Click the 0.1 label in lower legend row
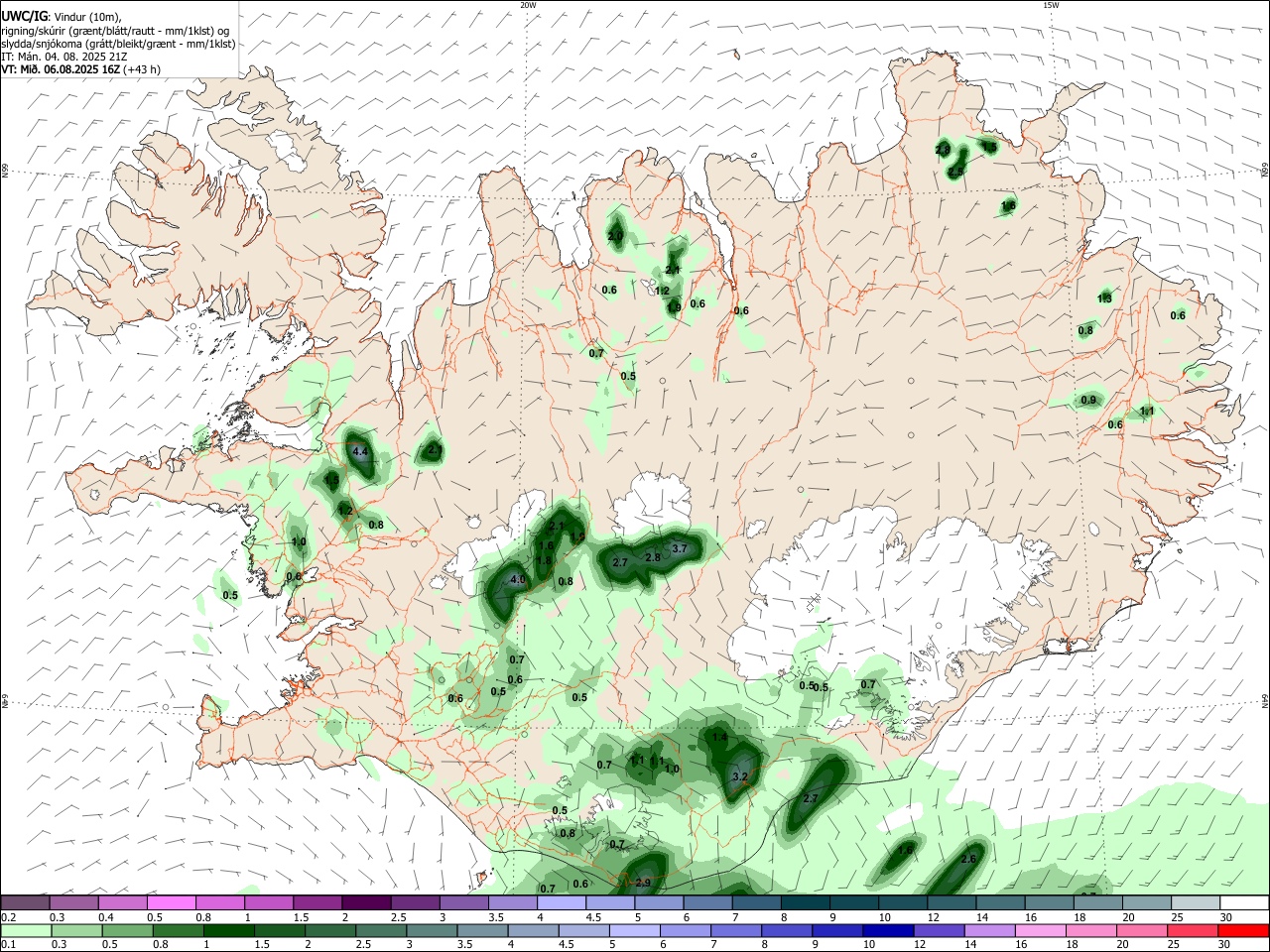1270x952 pixels. (x=8, y=945)
